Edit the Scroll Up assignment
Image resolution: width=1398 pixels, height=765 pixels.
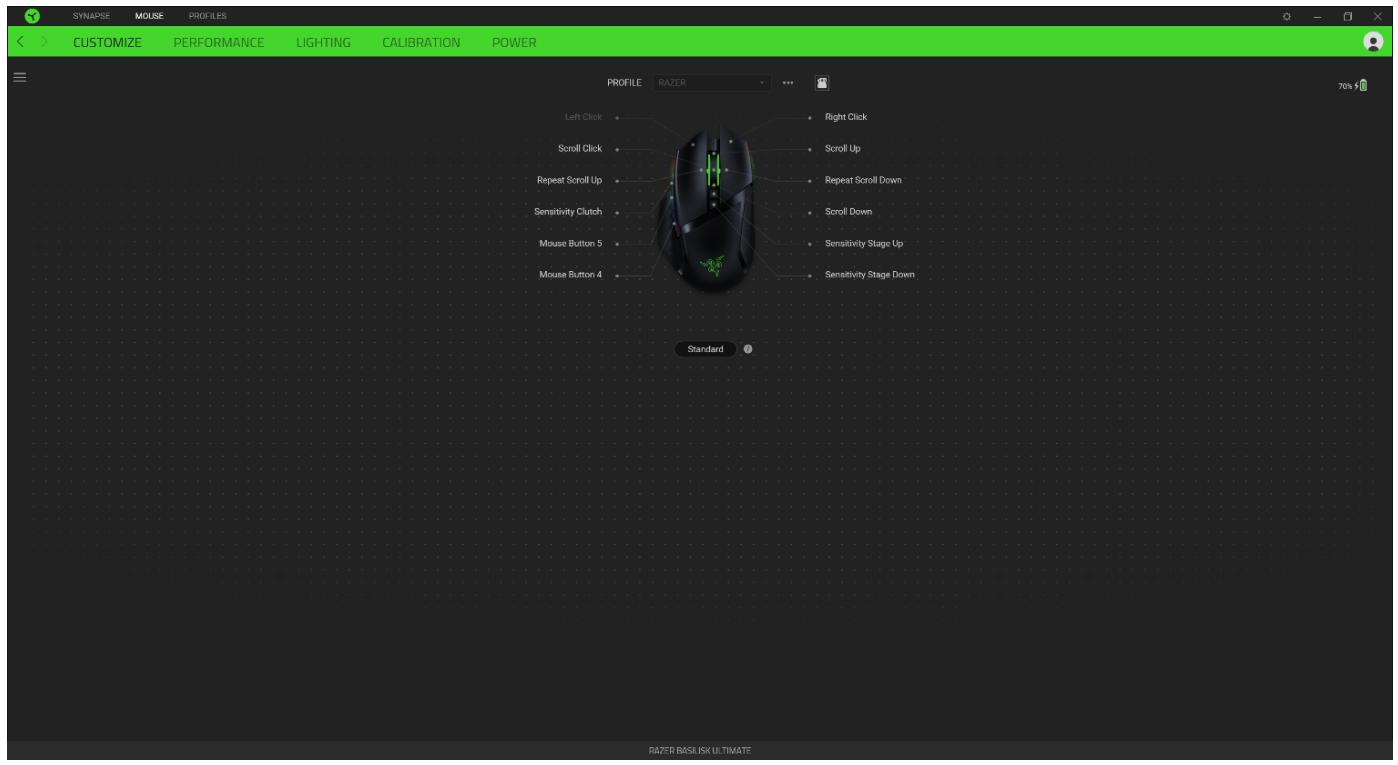tap(843, 148)
